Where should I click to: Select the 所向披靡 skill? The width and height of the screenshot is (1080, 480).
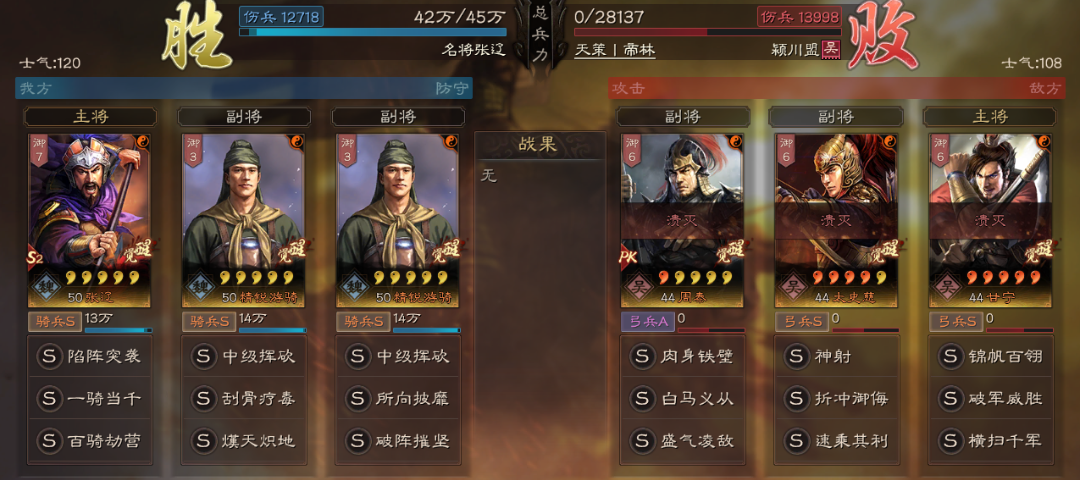pos(397,398)
